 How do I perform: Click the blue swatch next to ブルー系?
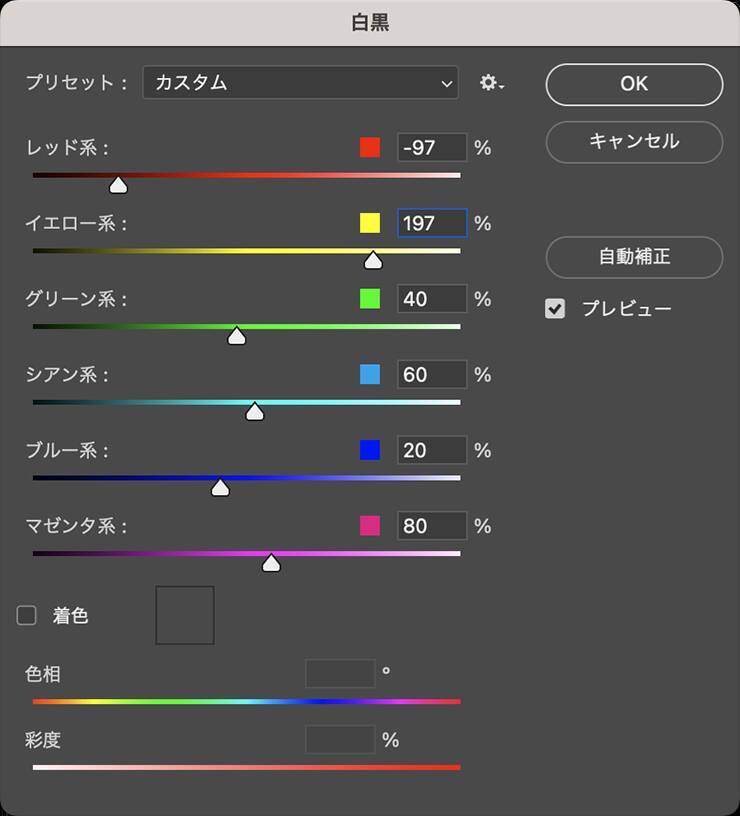click(x=370, y=450)
